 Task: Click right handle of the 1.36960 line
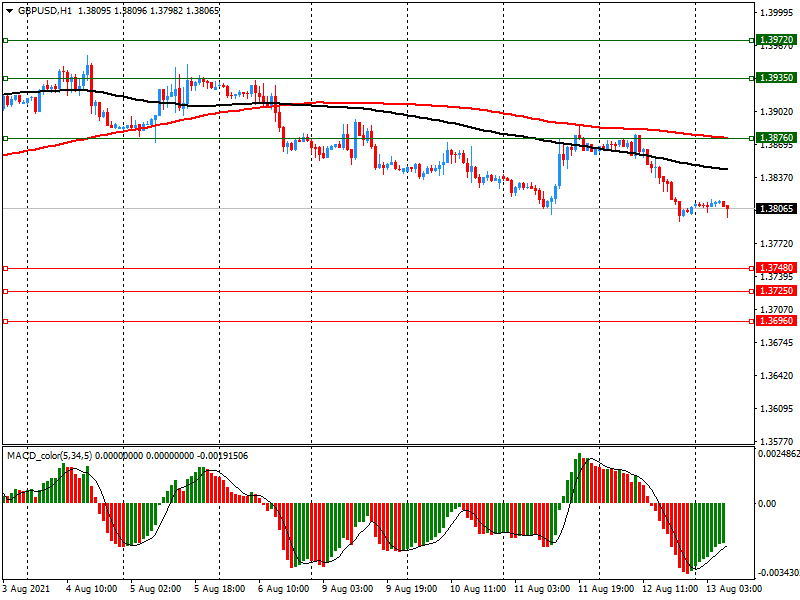(752, 321)
